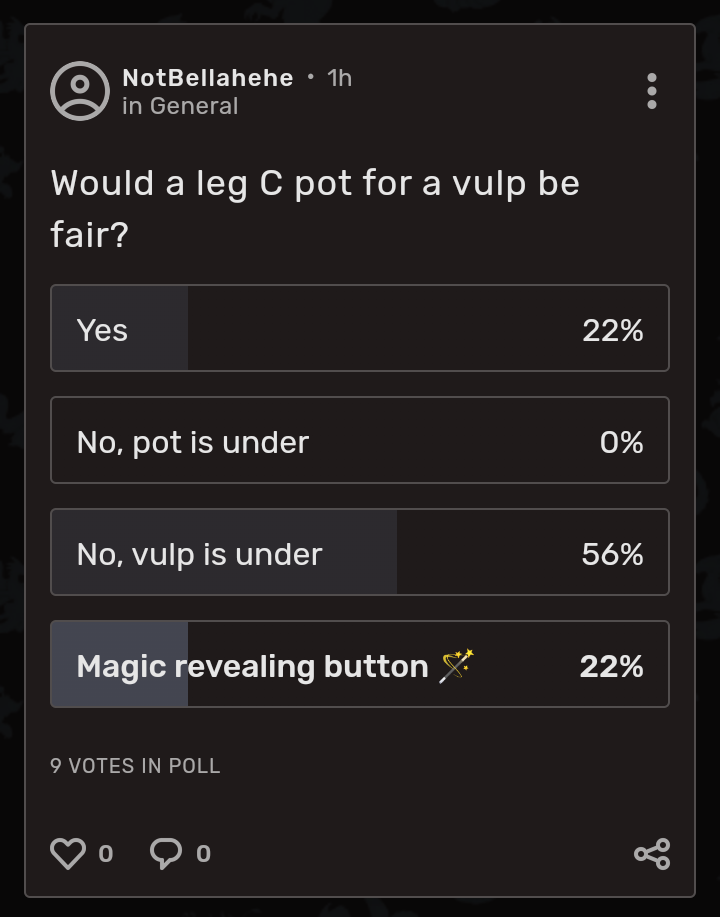Share the poll using the share icon
Viewport: 720px width, 917px height.
[652, 853]
